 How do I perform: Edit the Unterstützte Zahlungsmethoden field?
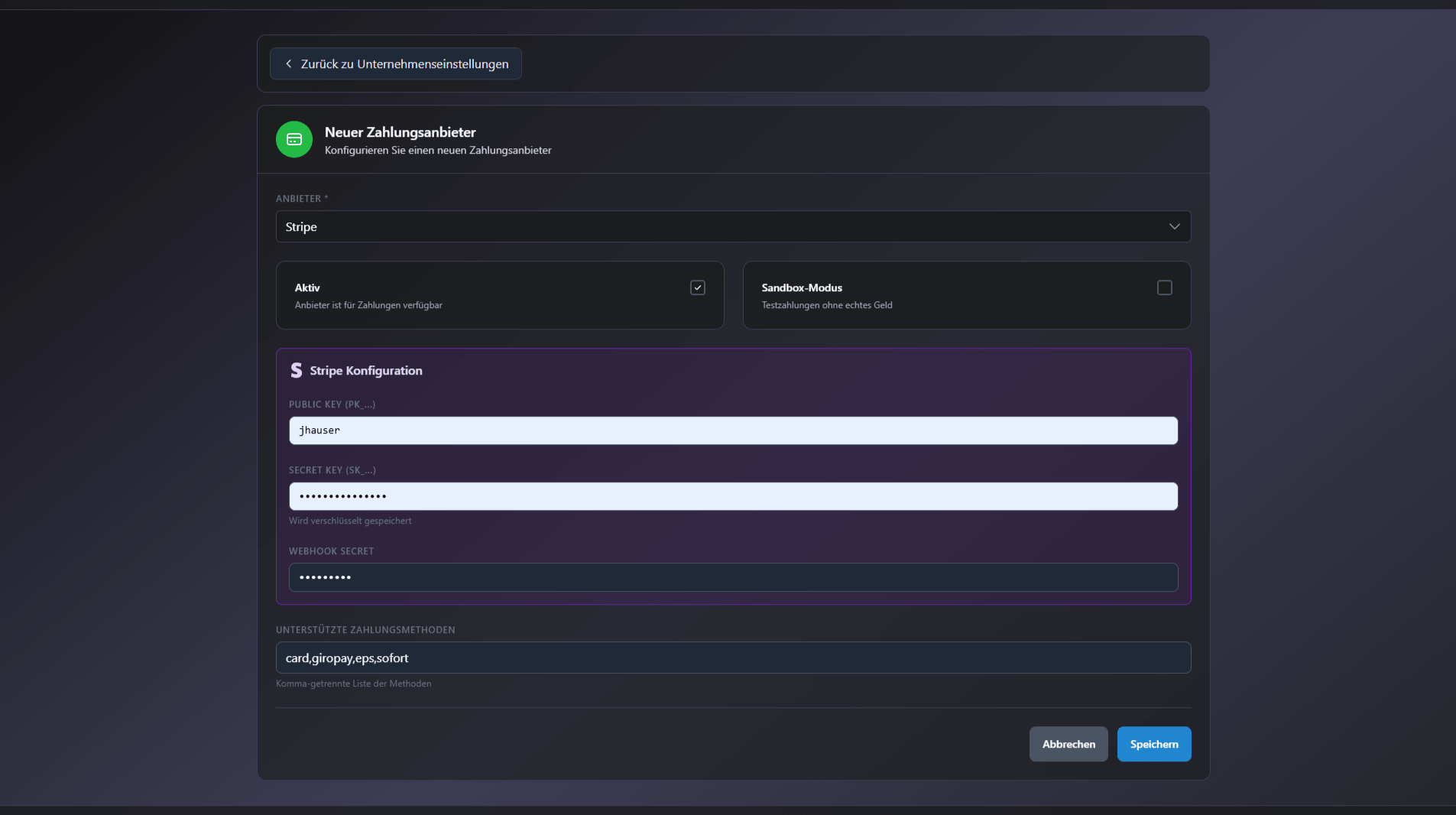pos(732,658)
